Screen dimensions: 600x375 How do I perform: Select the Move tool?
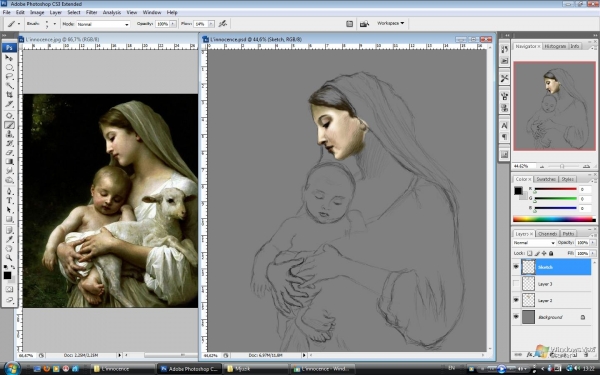9,58
